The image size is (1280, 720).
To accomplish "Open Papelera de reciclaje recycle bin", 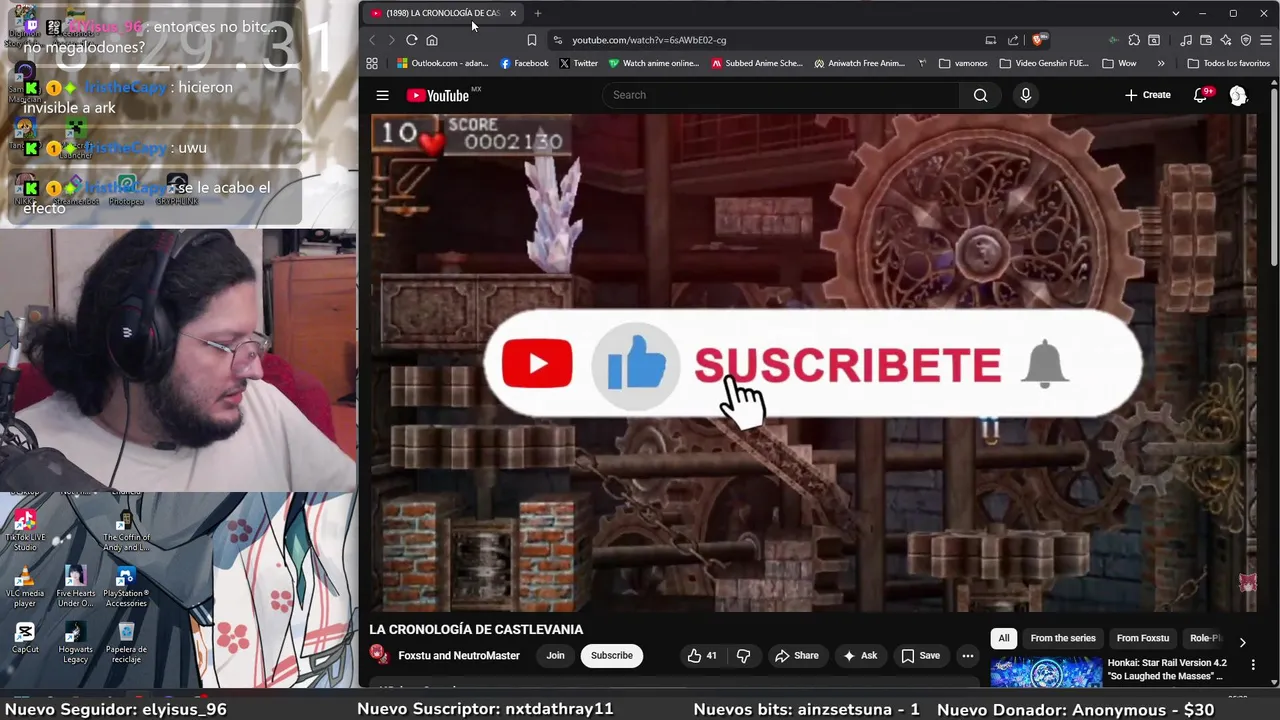I will click(x=126, y=643).
